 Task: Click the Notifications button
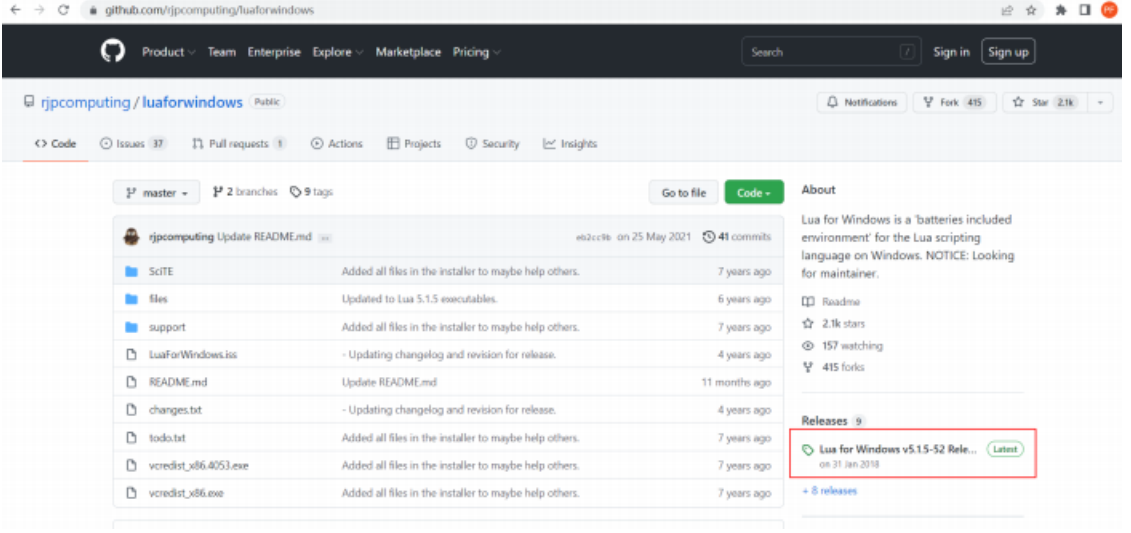(862, 102)
